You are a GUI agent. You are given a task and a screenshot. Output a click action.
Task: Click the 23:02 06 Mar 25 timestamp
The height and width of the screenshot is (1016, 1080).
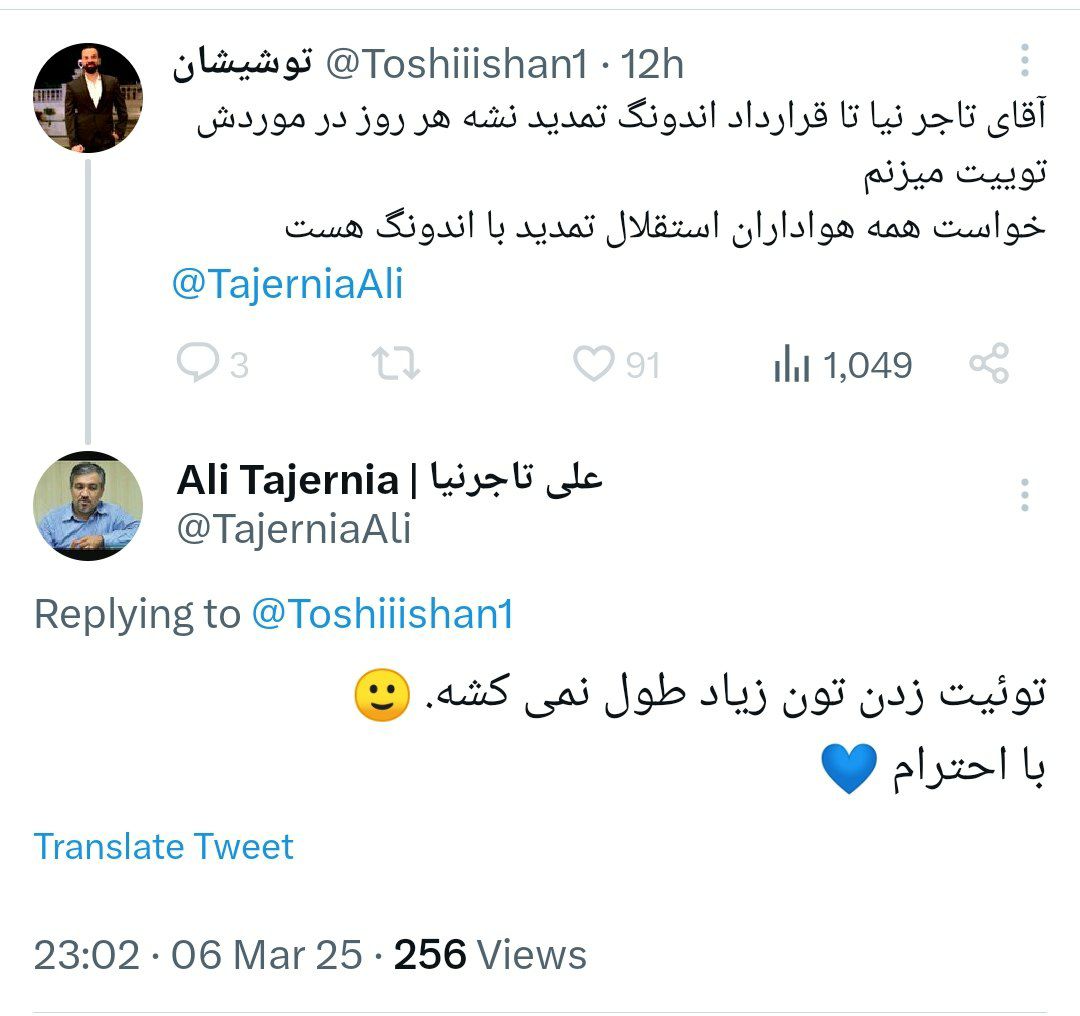click(198, 955)
